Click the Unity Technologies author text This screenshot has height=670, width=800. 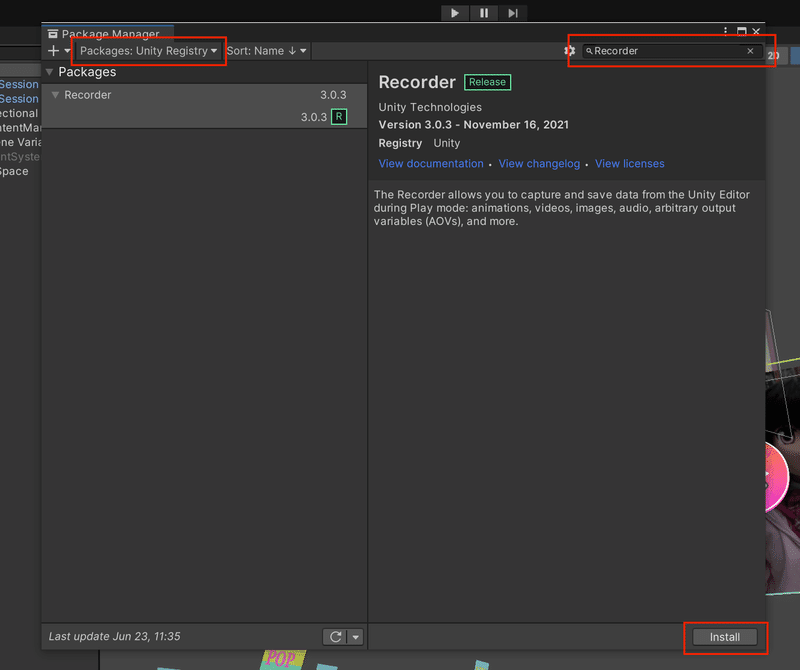[430, 107]
